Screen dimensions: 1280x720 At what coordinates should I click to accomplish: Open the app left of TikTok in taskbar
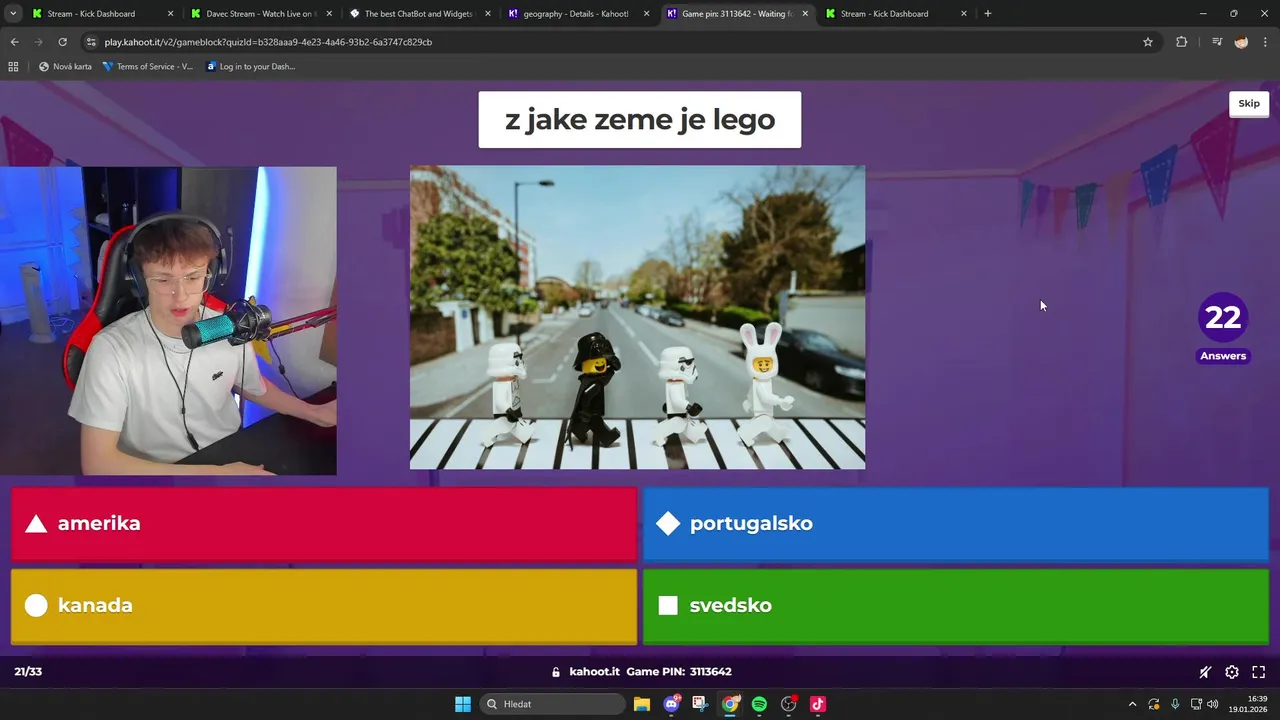point(788,704)
